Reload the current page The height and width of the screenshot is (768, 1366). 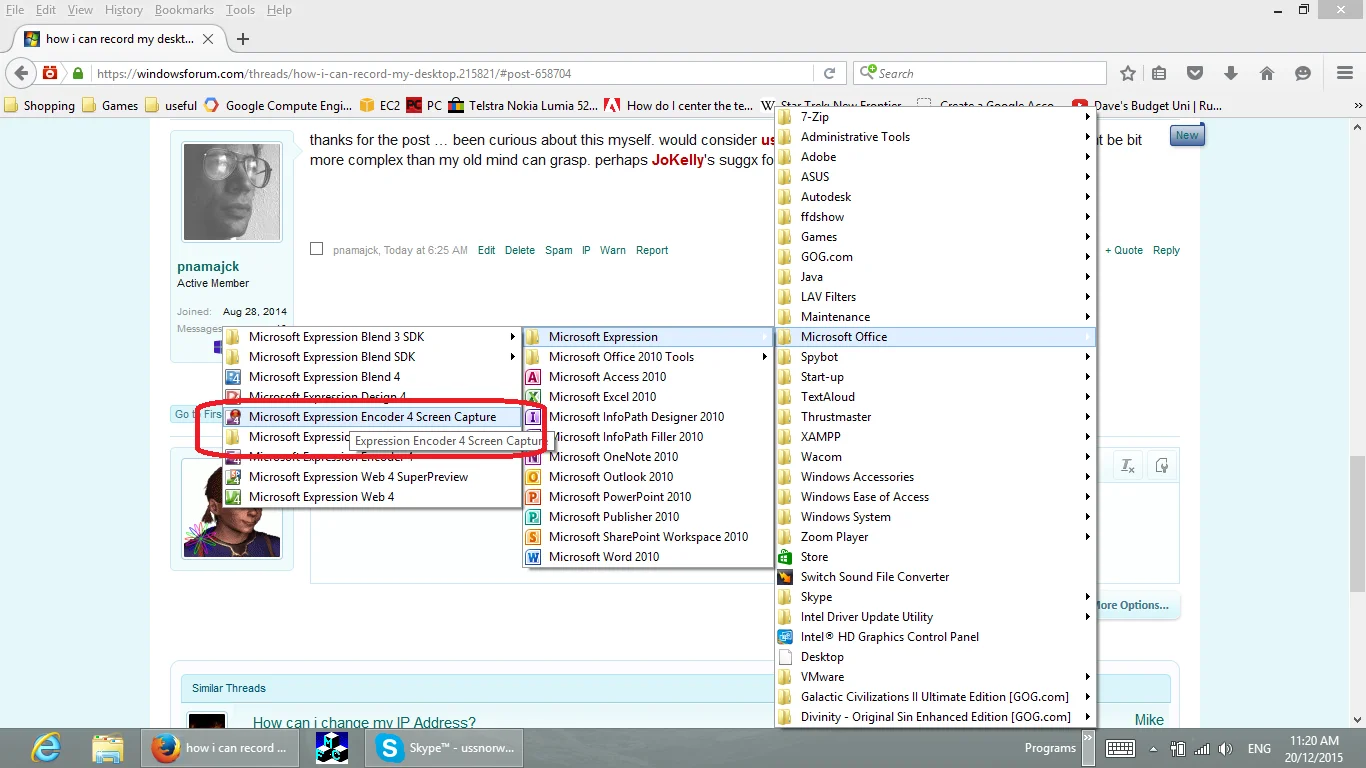click(x=829, y=73)
